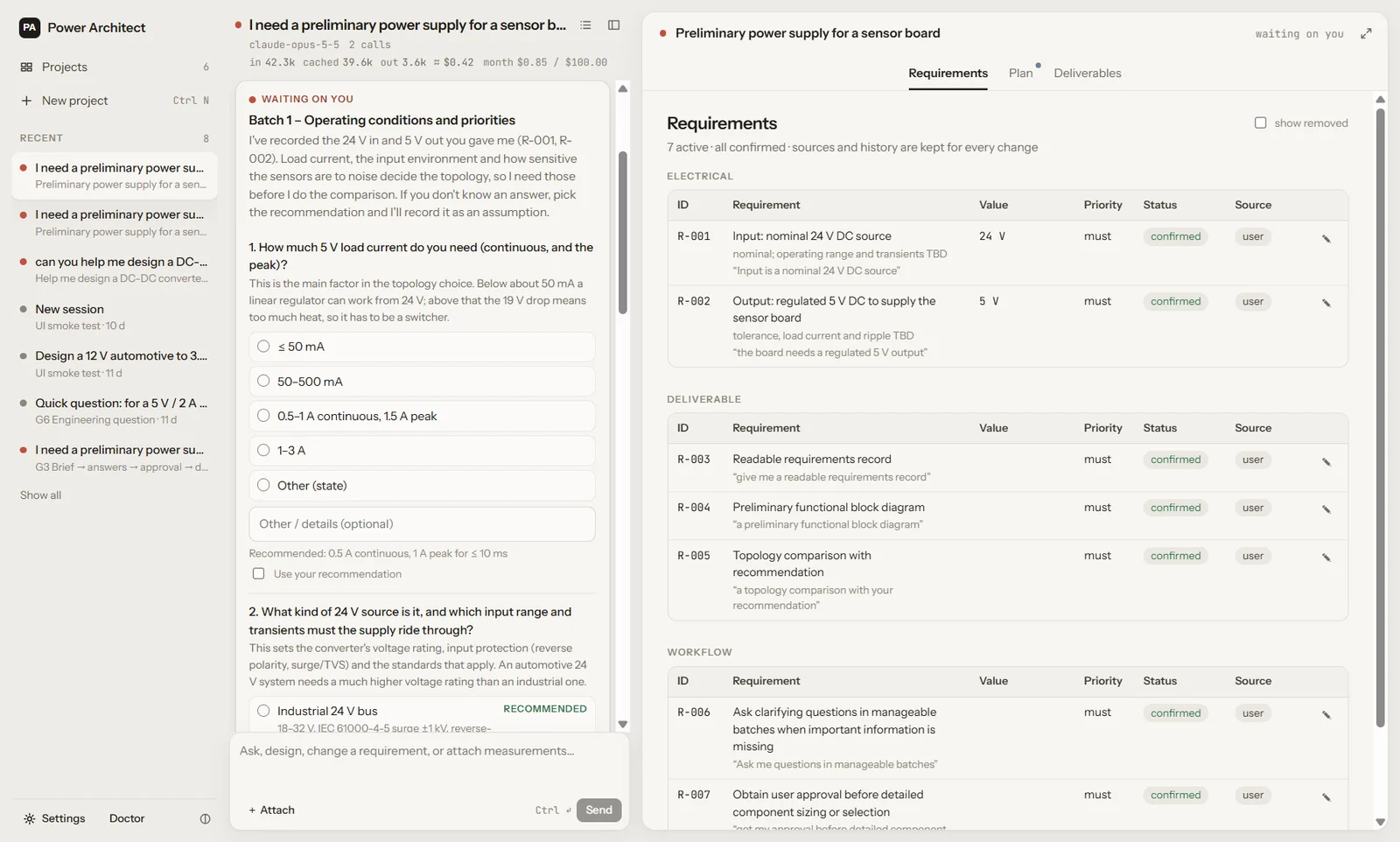Edit requirement R-006 with pencil icon

coord(1326,714)
